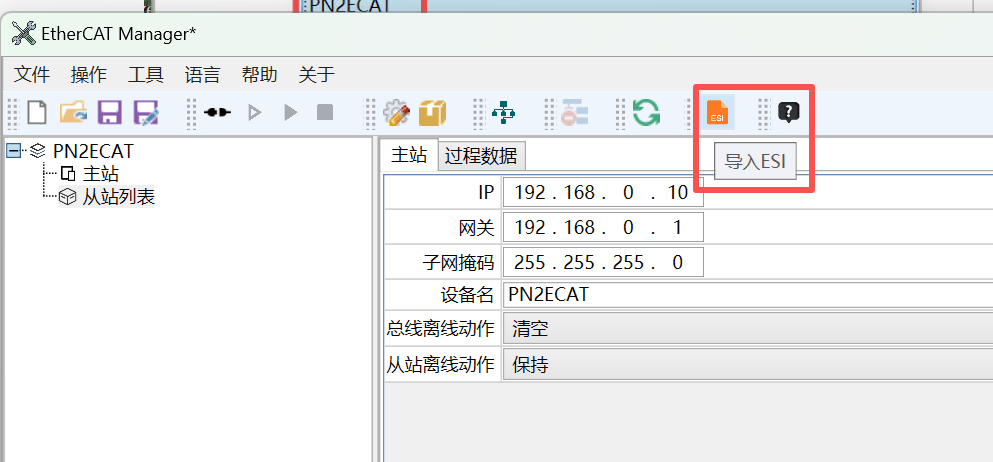Switch to the 过程数据 tab

(x=481, y=156)
